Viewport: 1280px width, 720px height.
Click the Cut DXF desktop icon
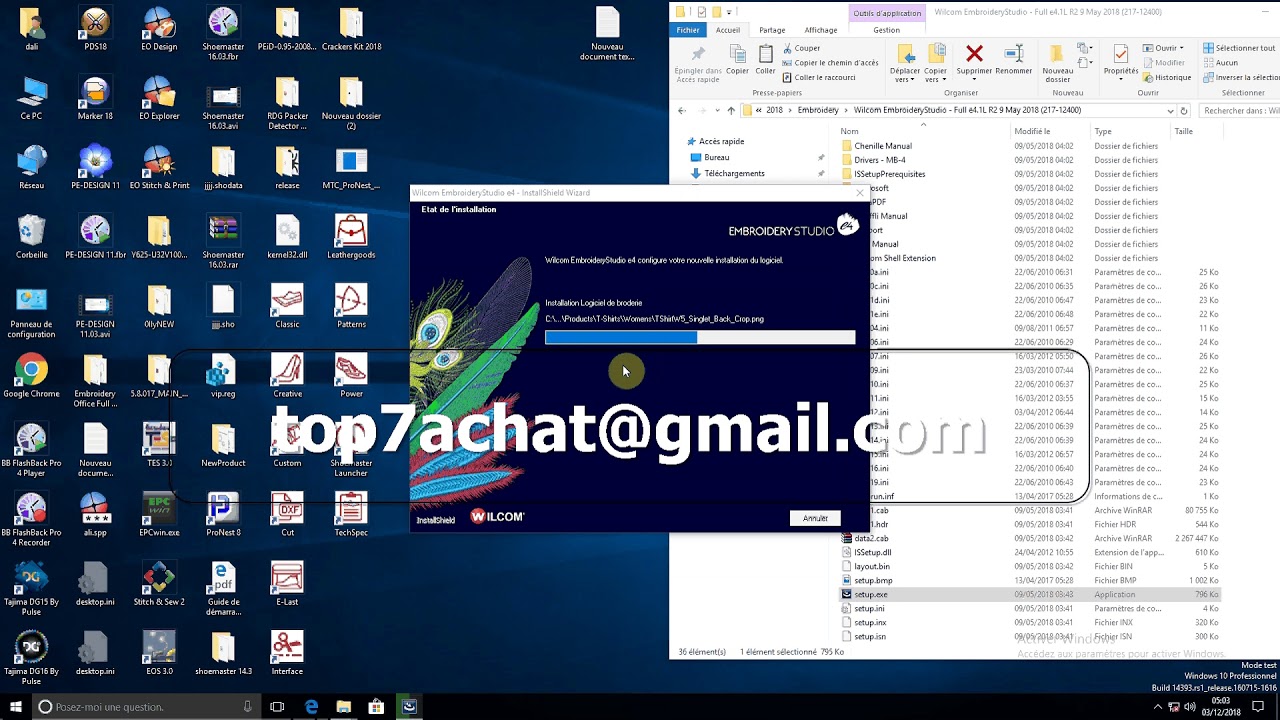[287, 515]
